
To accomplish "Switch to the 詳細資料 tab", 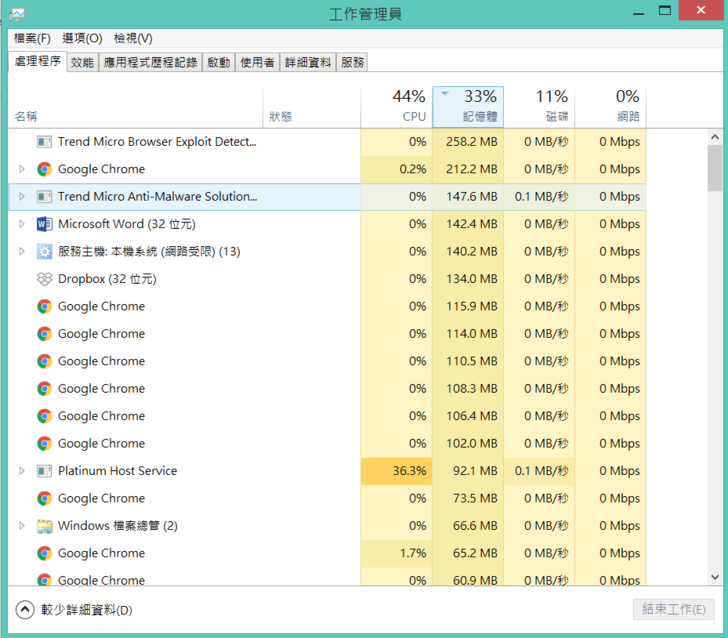I will tap(307, 62).
